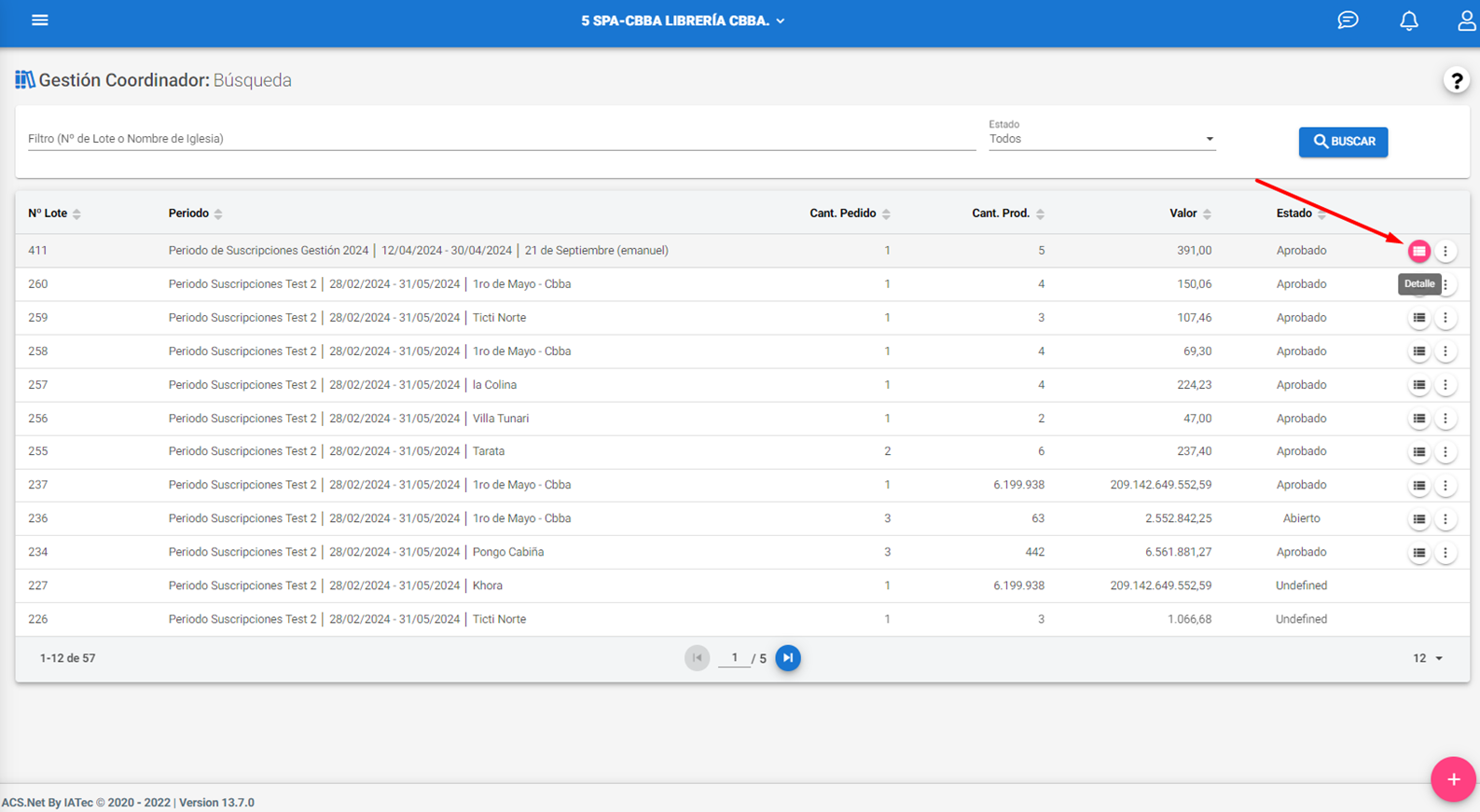The height and width of the screenshot is (812, 1480).
Task: Click the Gestión Coordinador books icon
Action: pyautogui.click(x=24, y=80)
